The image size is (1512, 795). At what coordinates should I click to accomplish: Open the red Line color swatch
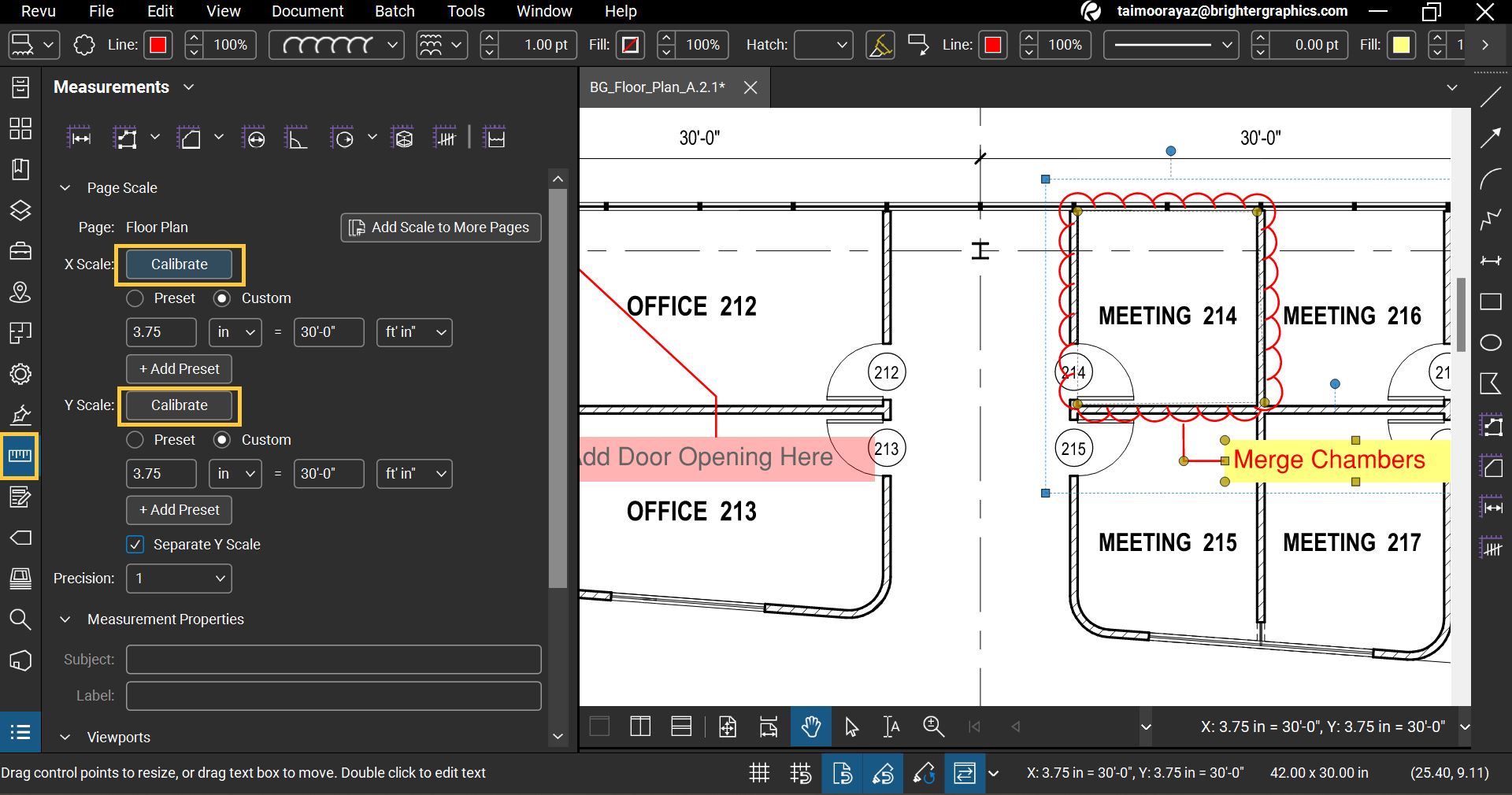157,45
